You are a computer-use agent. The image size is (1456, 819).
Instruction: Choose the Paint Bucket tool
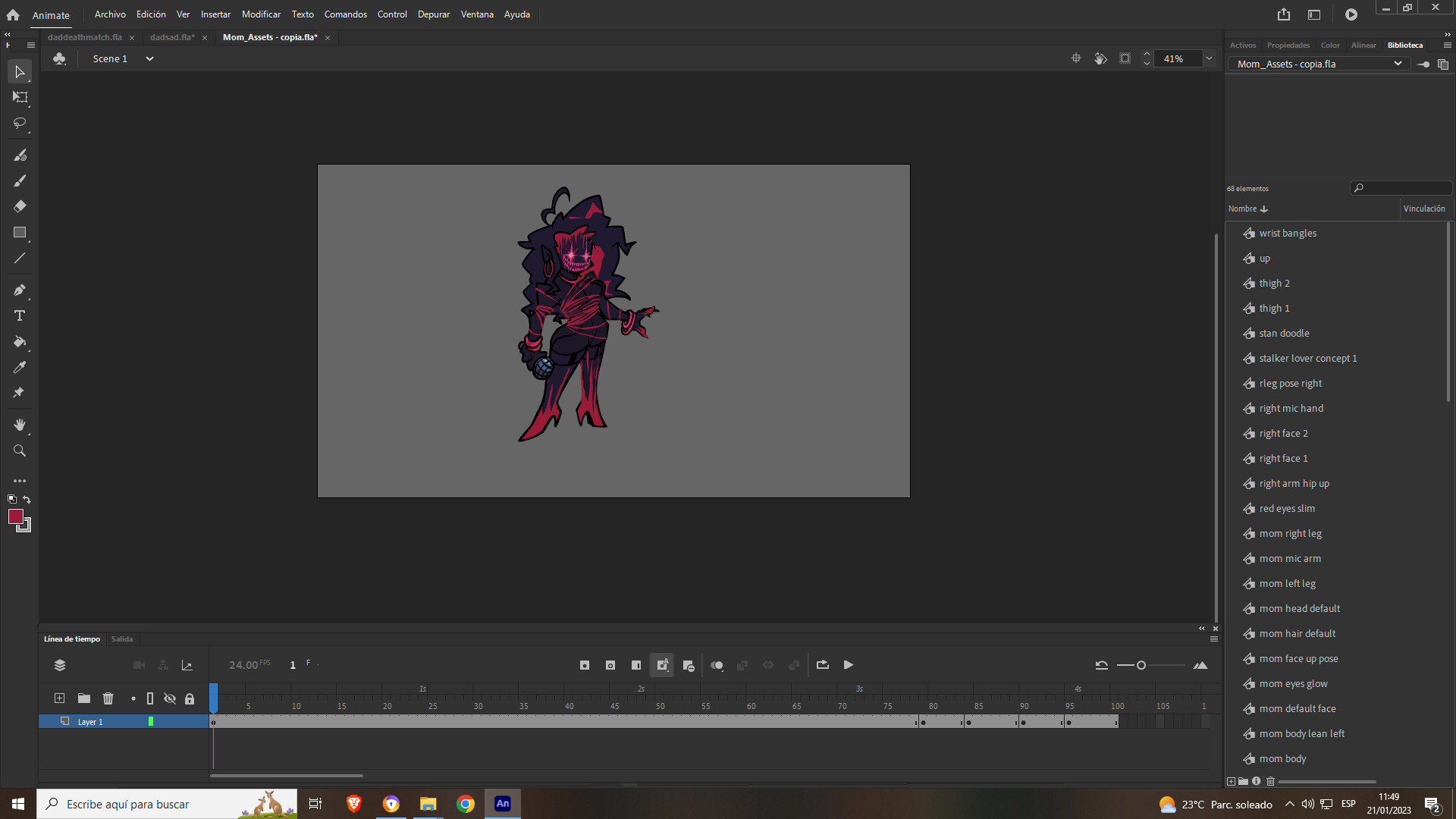[x=20, y=342]
